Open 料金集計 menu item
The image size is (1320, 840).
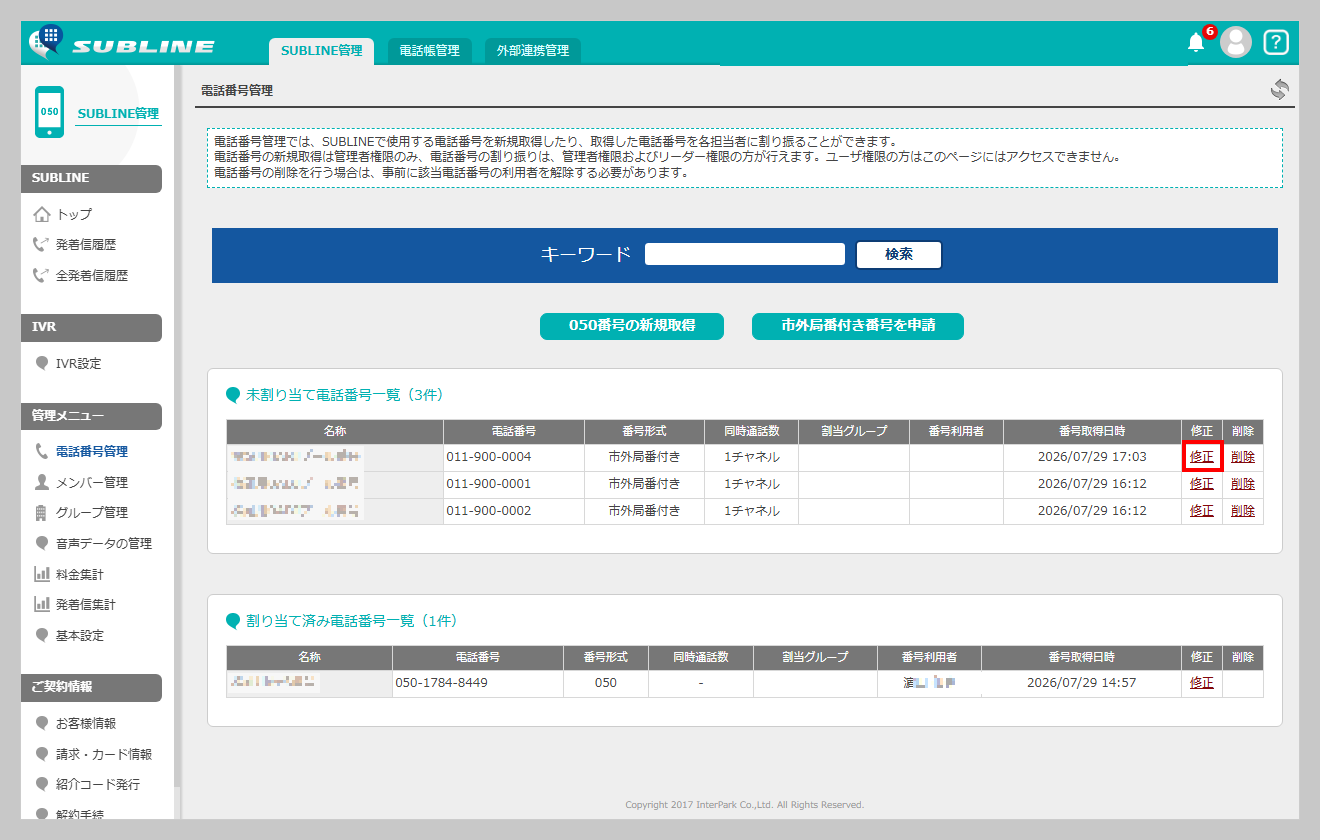tap(80, 574)
